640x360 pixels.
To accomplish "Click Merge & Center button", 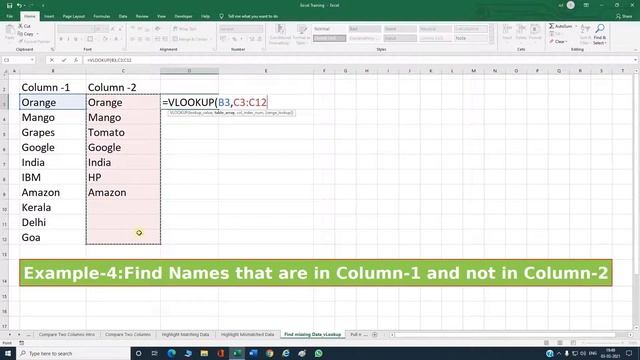I will 190,39.
